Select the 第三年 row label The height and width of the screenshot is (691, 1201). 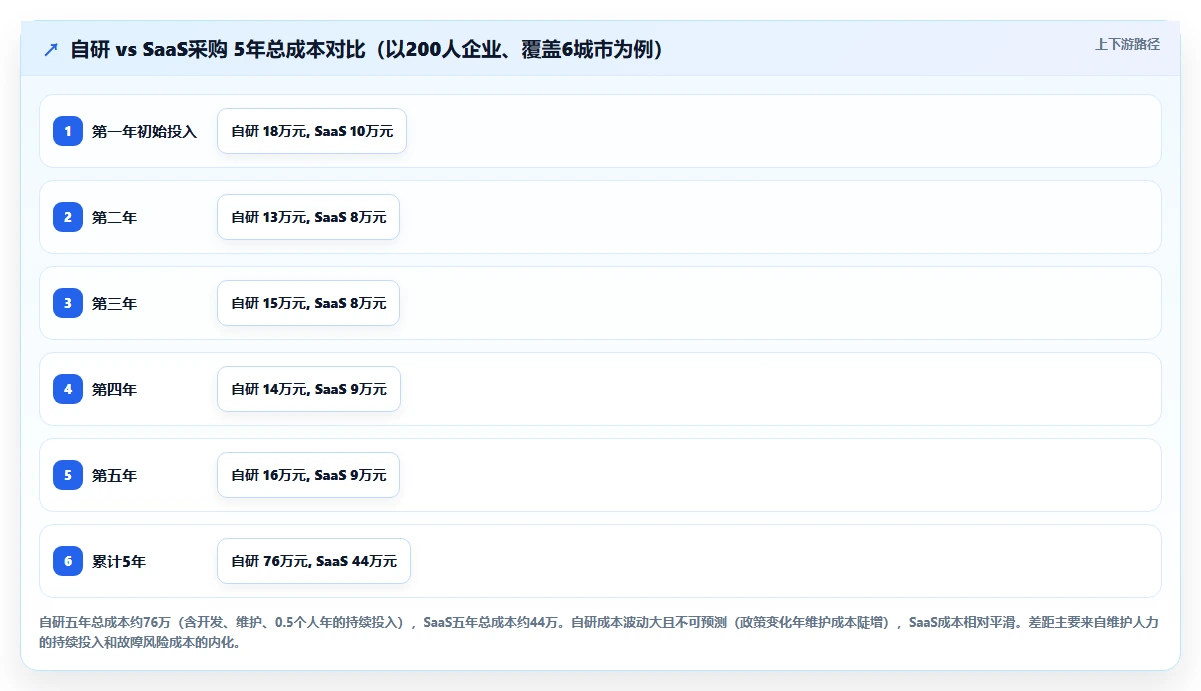point(114,303)
